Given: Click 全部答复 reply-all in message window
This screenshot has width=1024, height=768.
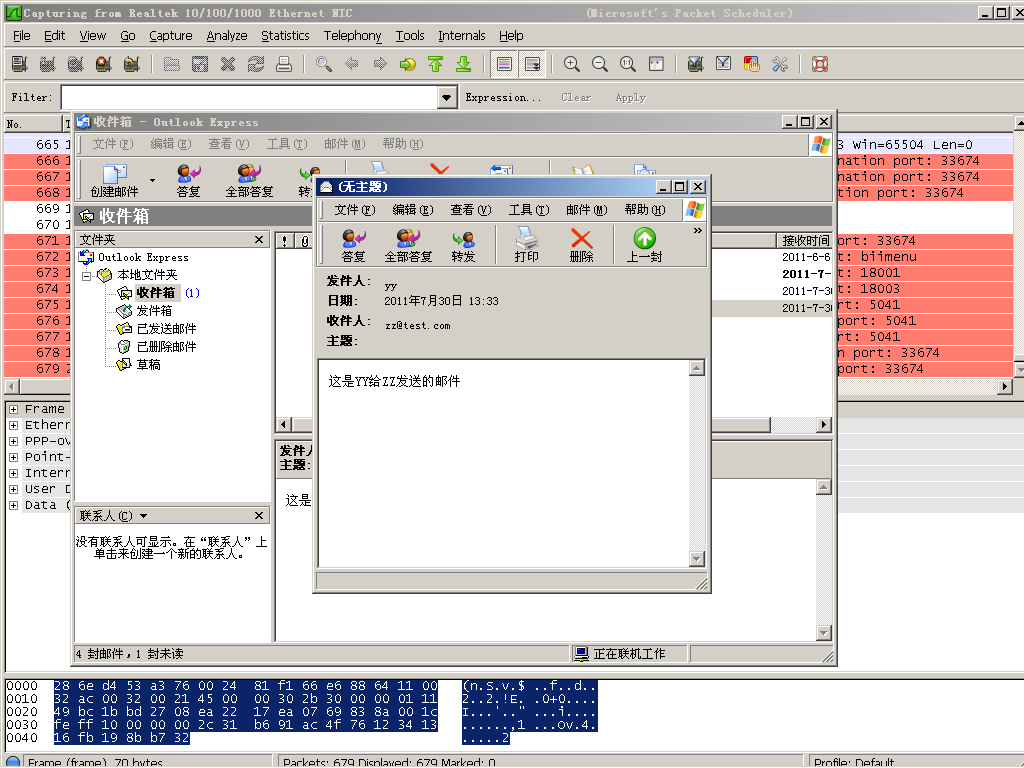Looking at the screenshot, I should 408,245.
